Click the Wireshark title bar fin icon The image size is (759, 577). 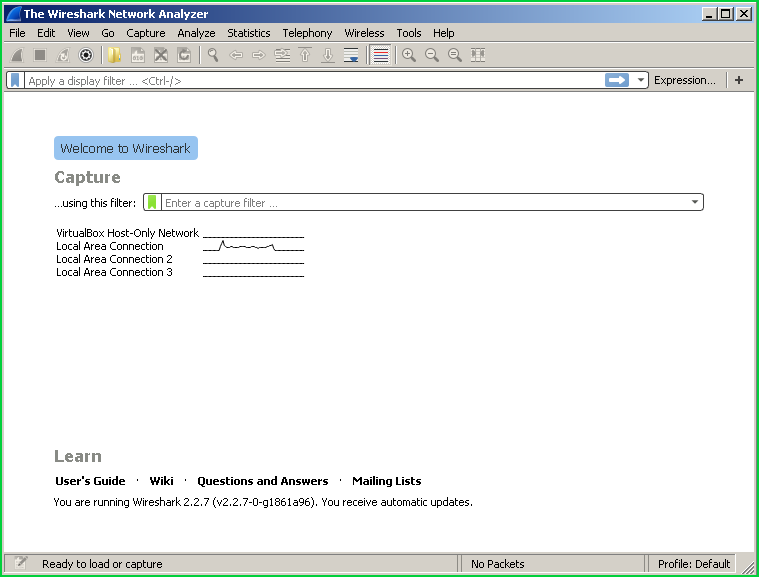pos(13,14)
